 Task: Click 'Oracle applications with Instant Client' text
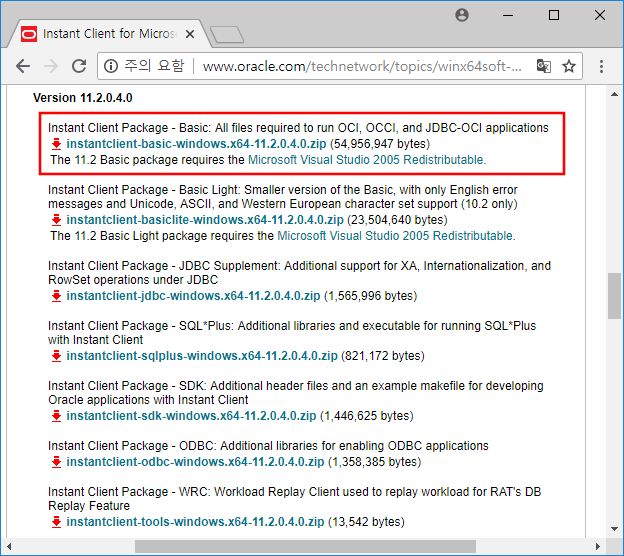coord(148,400)
